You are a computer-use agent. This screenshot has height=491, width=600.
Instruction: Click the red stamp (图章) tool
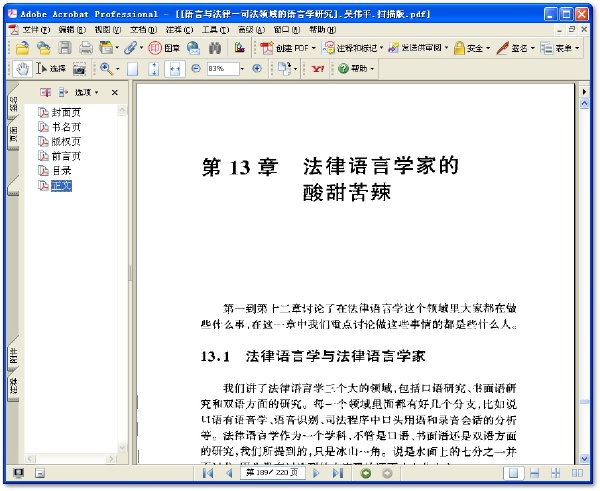(x=164, y=48)
